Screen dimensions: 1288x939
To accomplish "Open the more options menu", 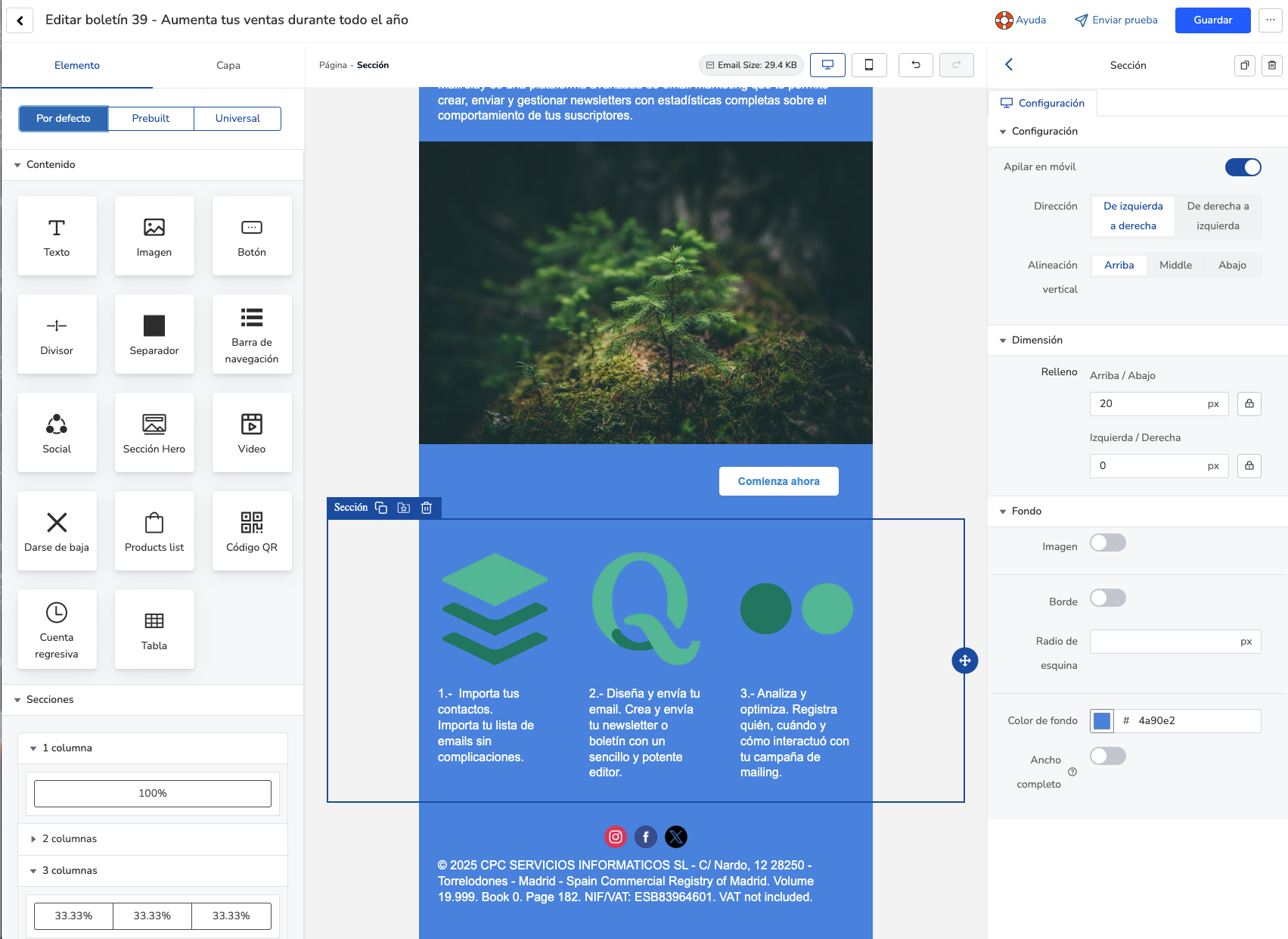I will tap(1271, 20).
